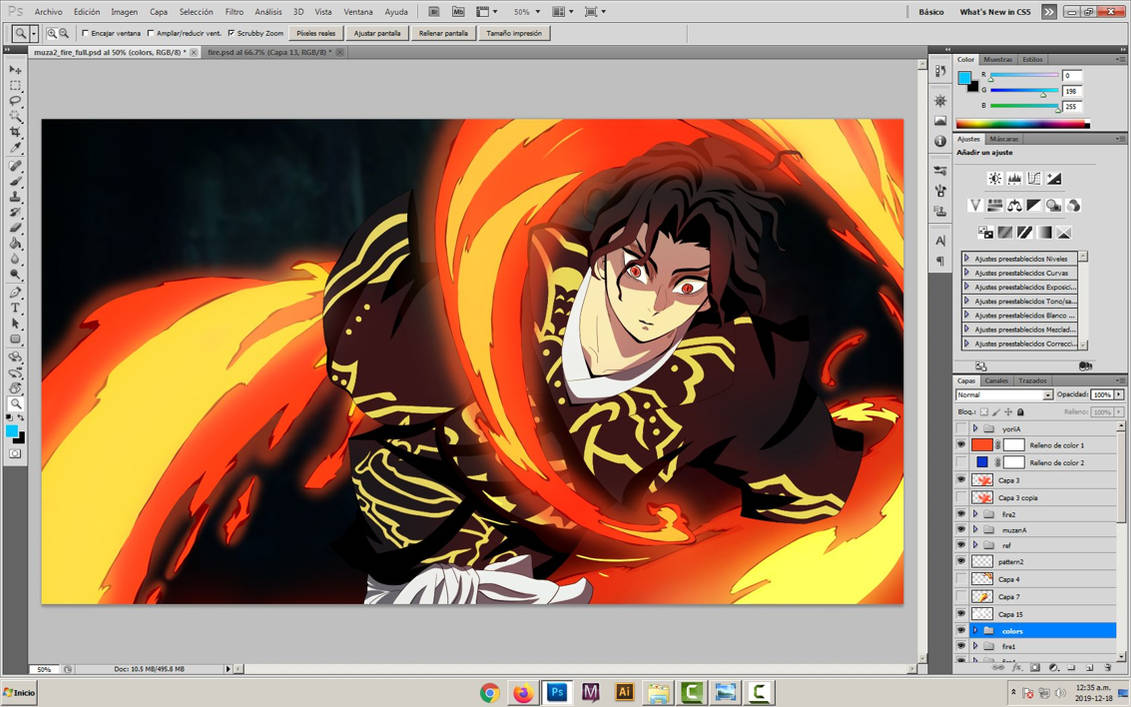The width and height of the screenshot is (1131, 707).
Task: Enable the Scrubby Zoom checkbox
Action: (x=234, y=32)
